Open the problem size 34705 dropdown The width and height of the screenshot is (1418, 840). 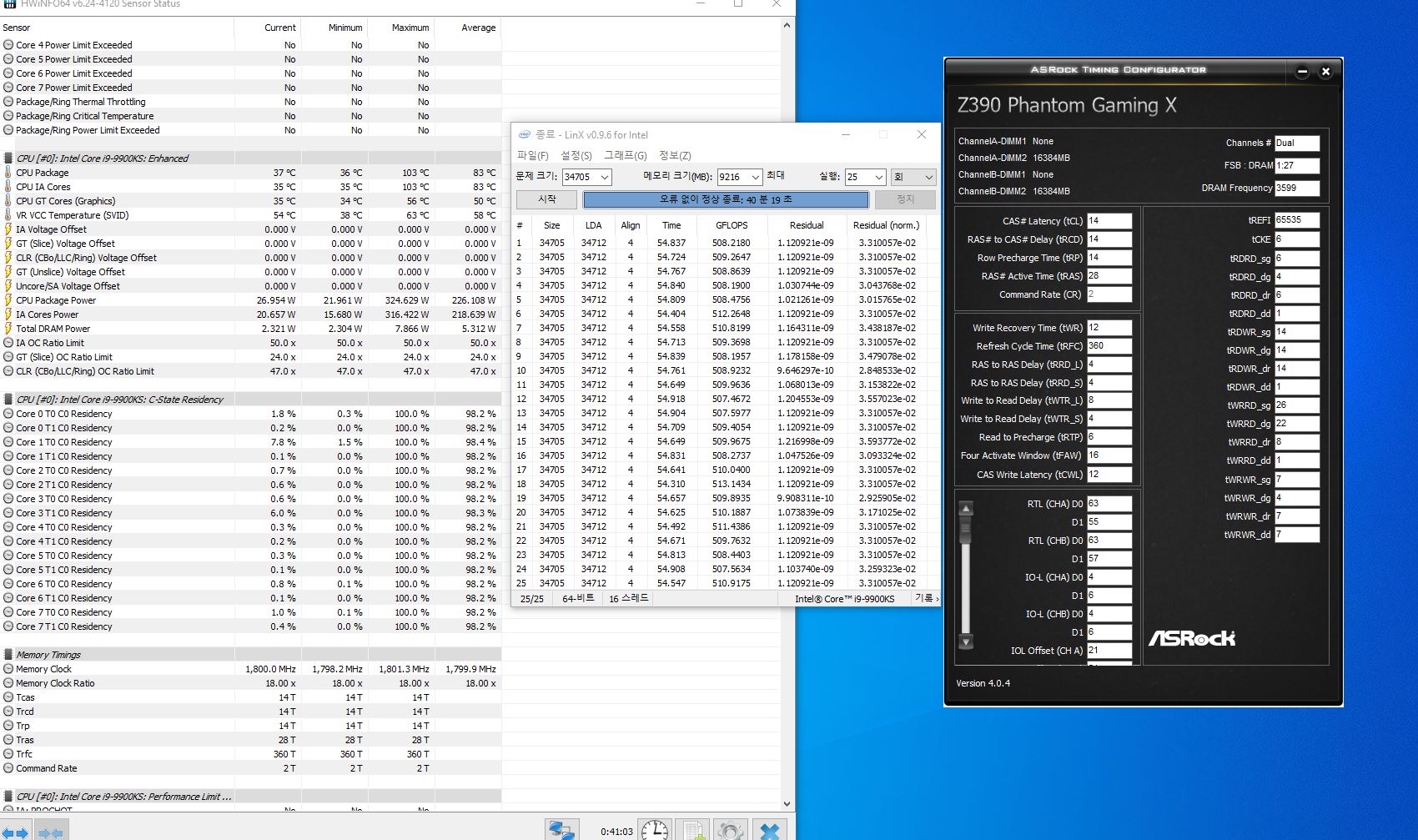click(x=604, y=177)
